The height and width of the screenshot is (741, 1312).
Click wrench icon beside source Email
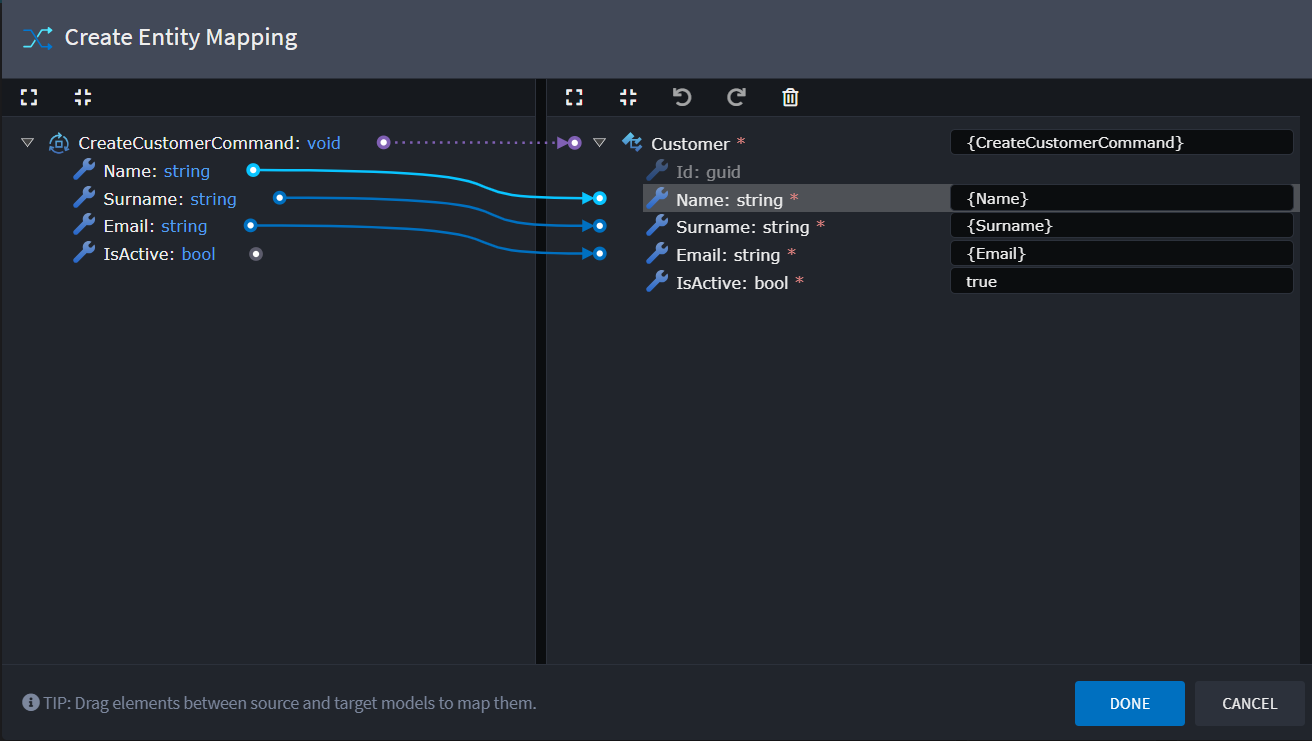[x=84, y=226]
